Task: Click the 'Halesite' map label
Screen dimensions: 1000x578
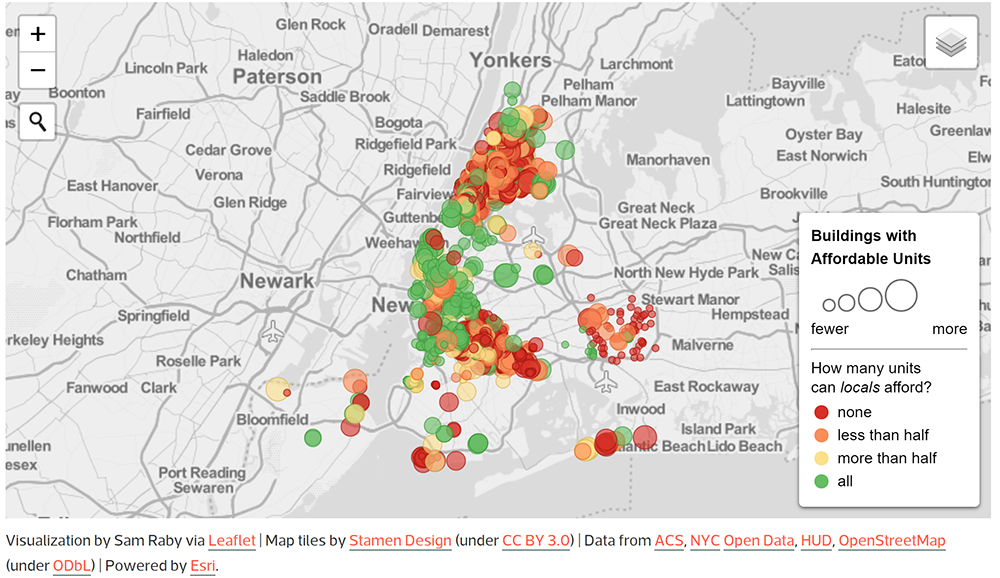Action: click(x=923, y=108)
